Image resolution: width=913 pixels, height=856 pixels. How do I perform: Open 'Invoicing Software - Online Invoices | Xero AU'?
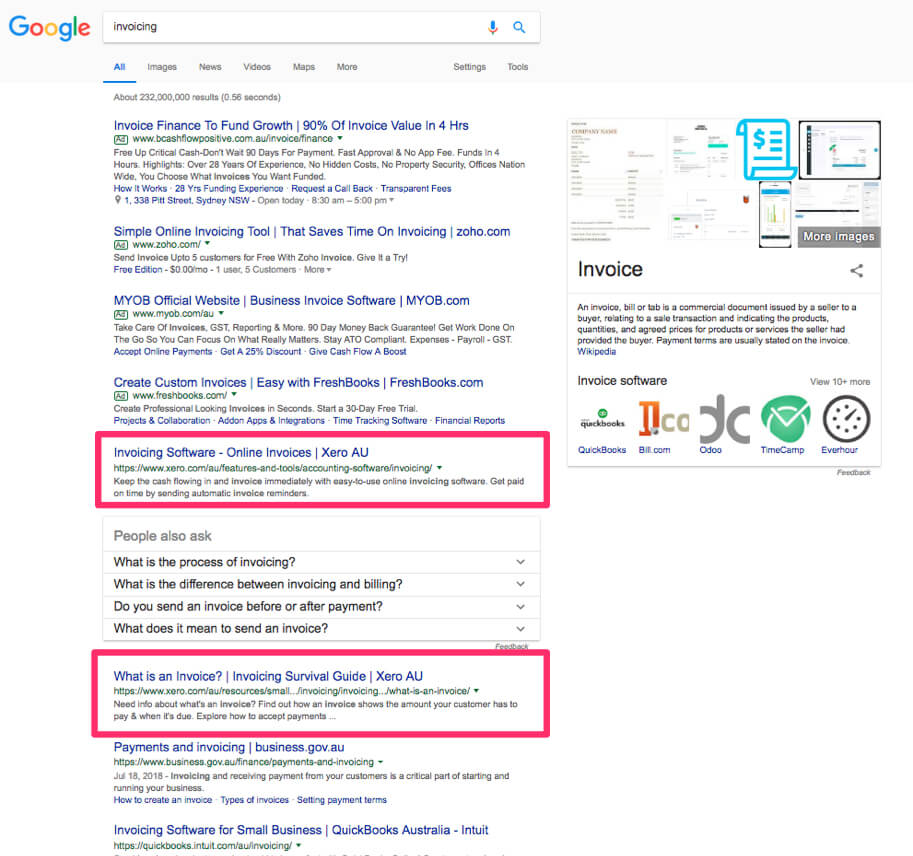241,452
